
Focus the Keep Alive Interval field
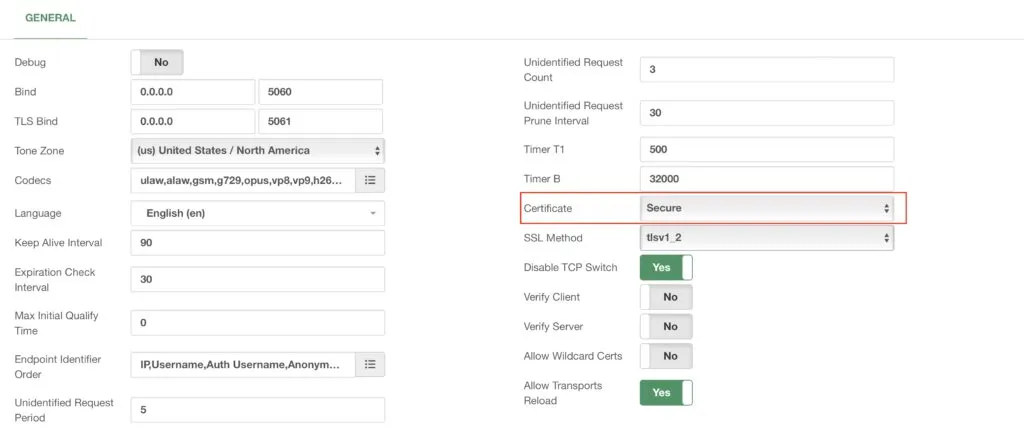(257, 243)
